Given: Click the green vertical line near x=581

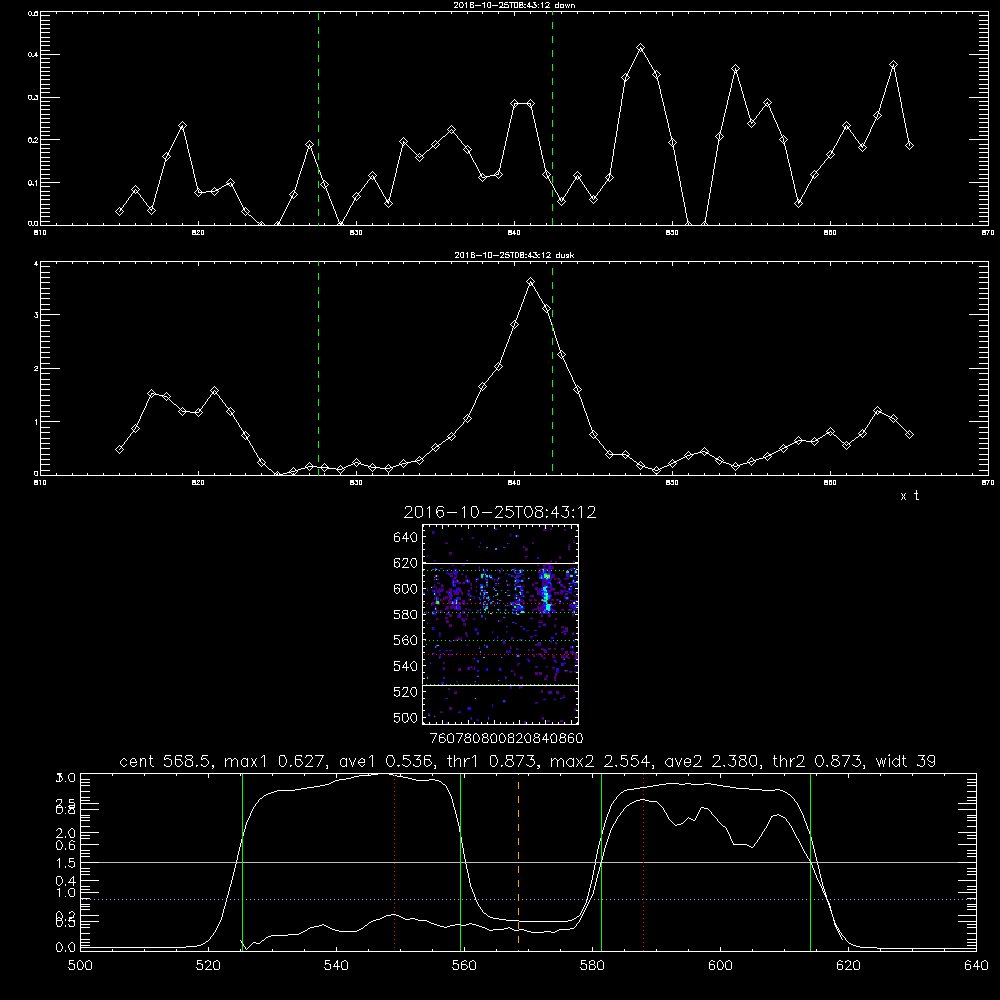Looking at the screenshot, I should click(601, 861).
